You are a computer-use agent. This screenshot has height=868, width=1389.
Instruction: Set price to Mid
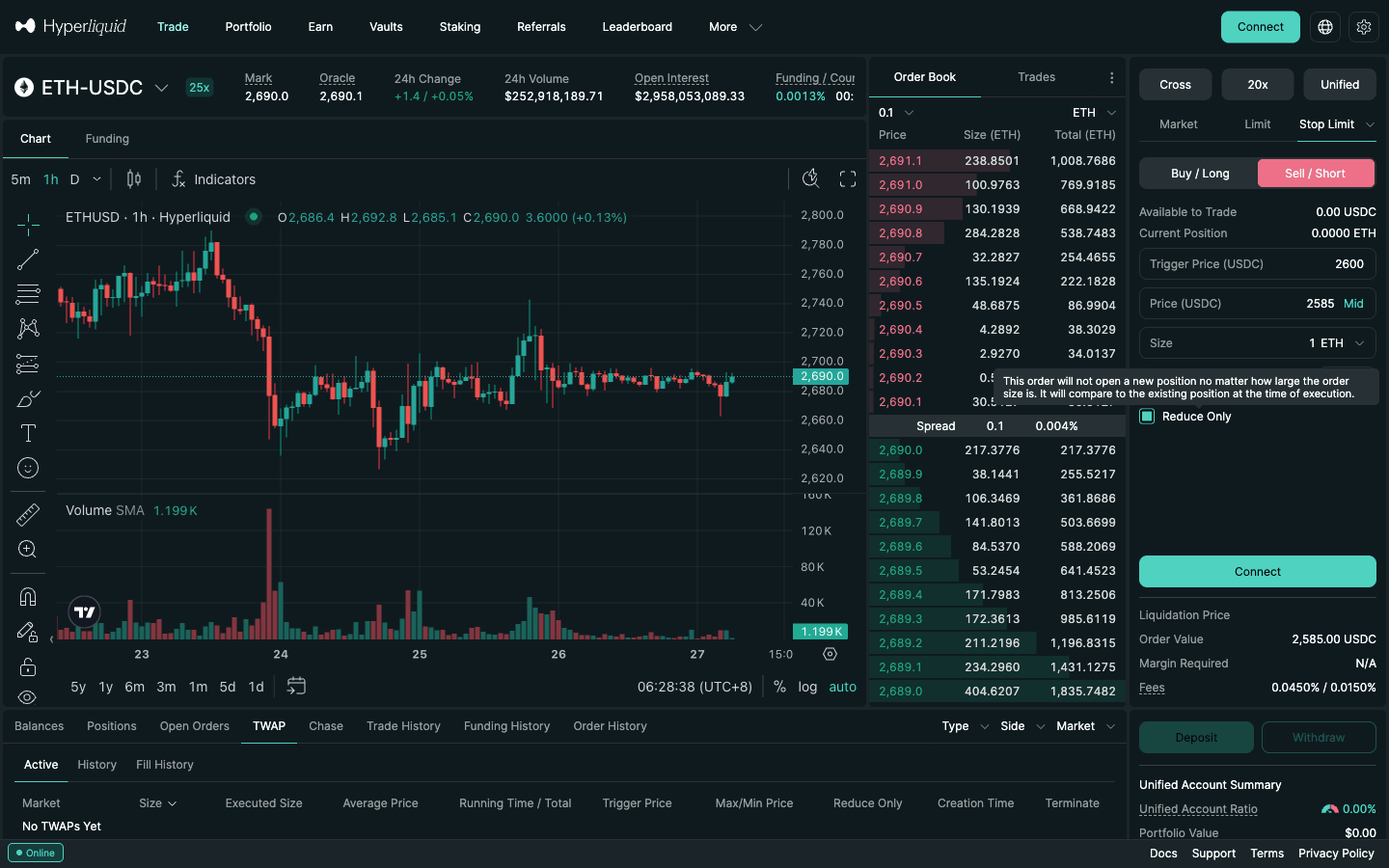tap(1354, 304)
